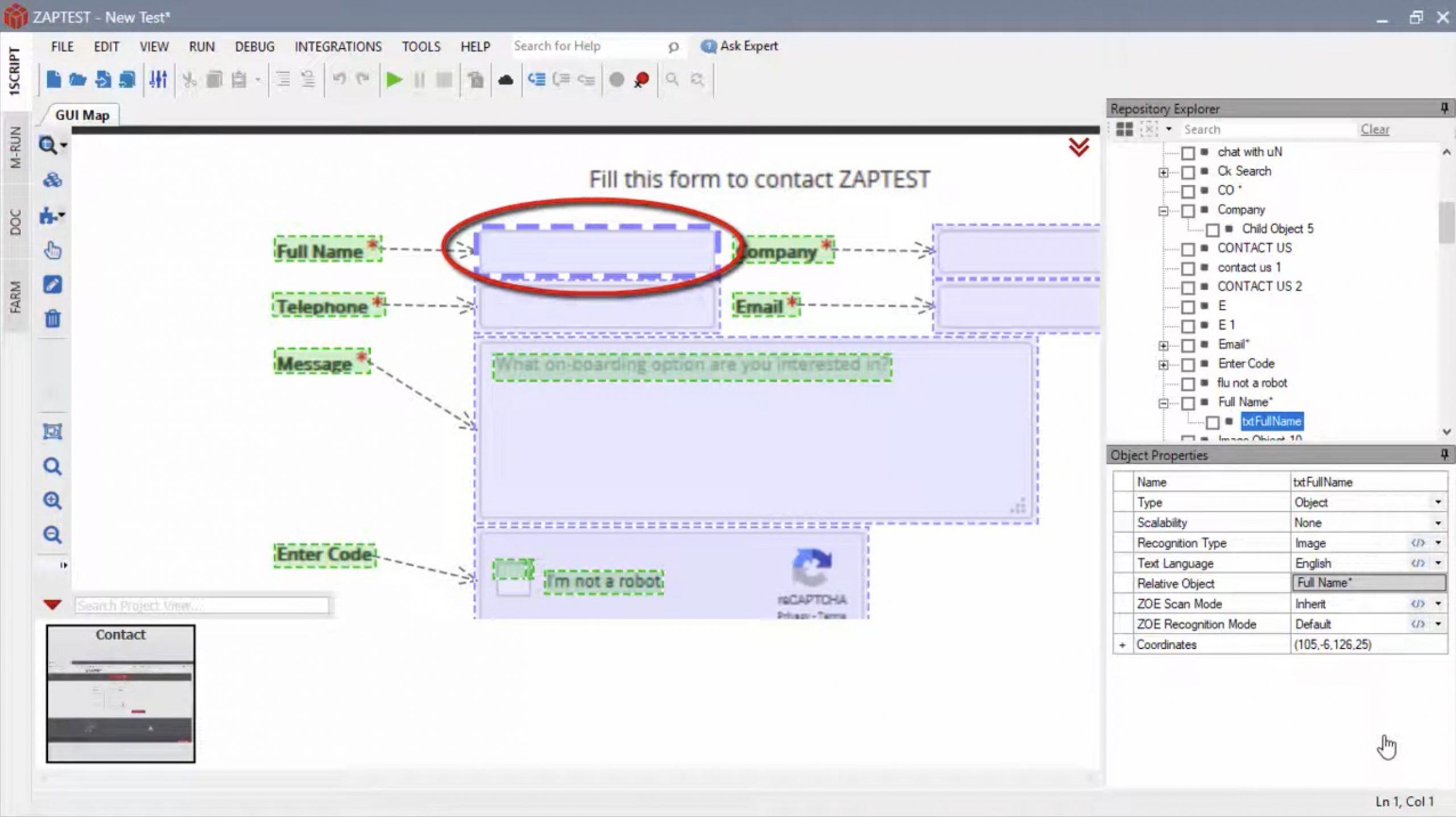Screen dimensions: 1456x817
Task: Expand the Full Name tree item
Action: tap(1163, 402)
